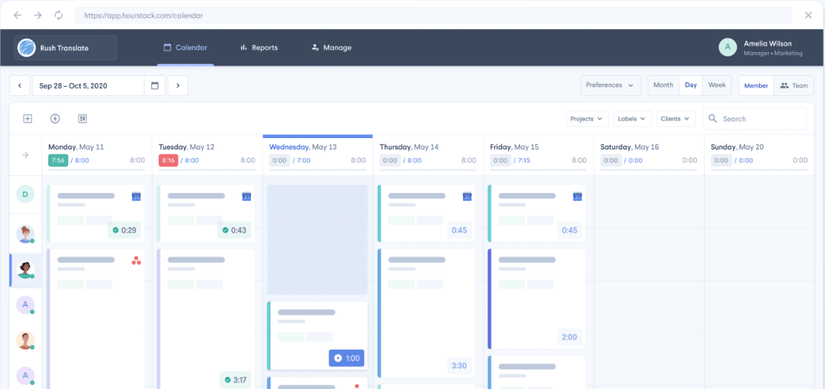Screen dimensions: 825x389
Task: Select the empty placeholder block on Wednesday
Action: (317, 240)
